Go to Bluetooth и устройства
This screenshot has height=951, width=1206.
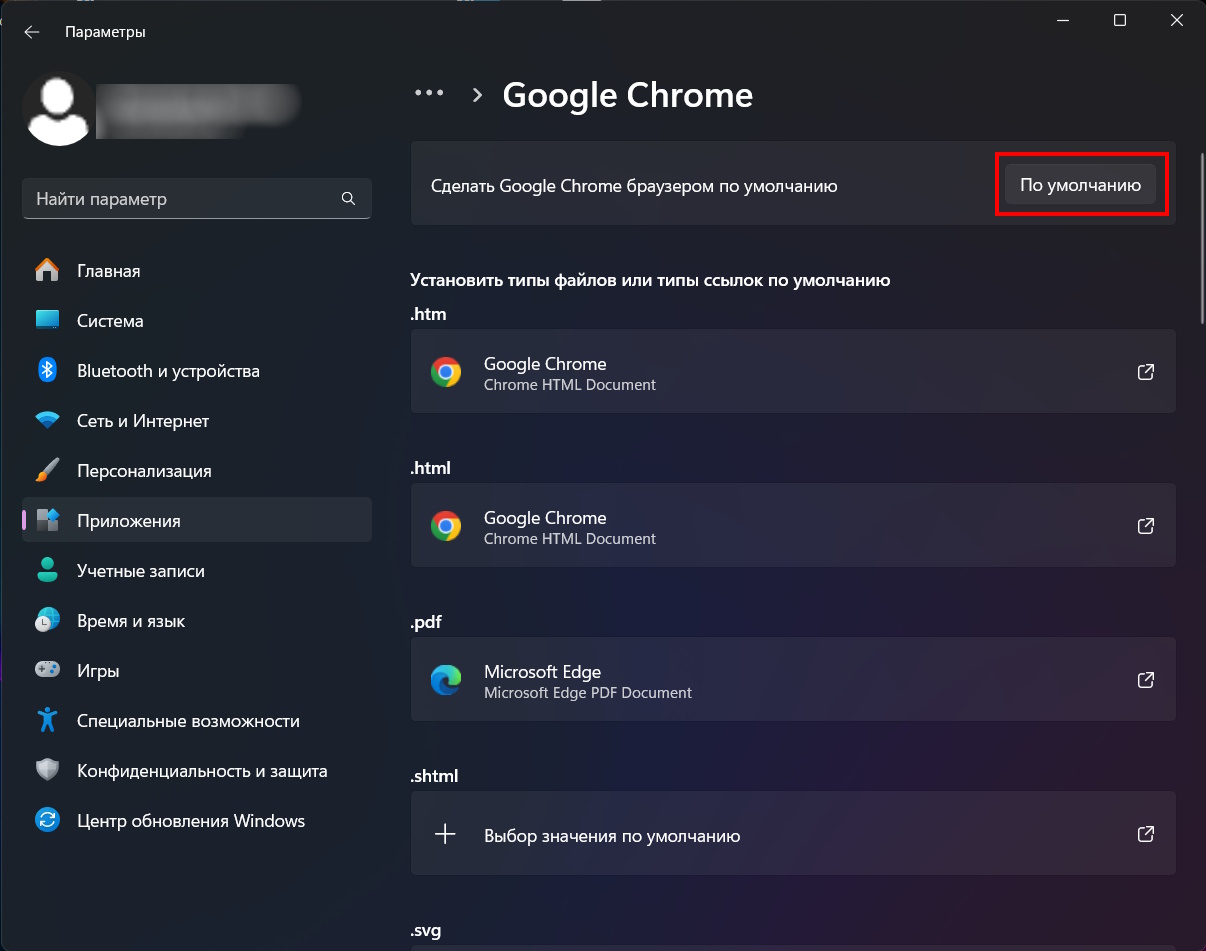197,371
